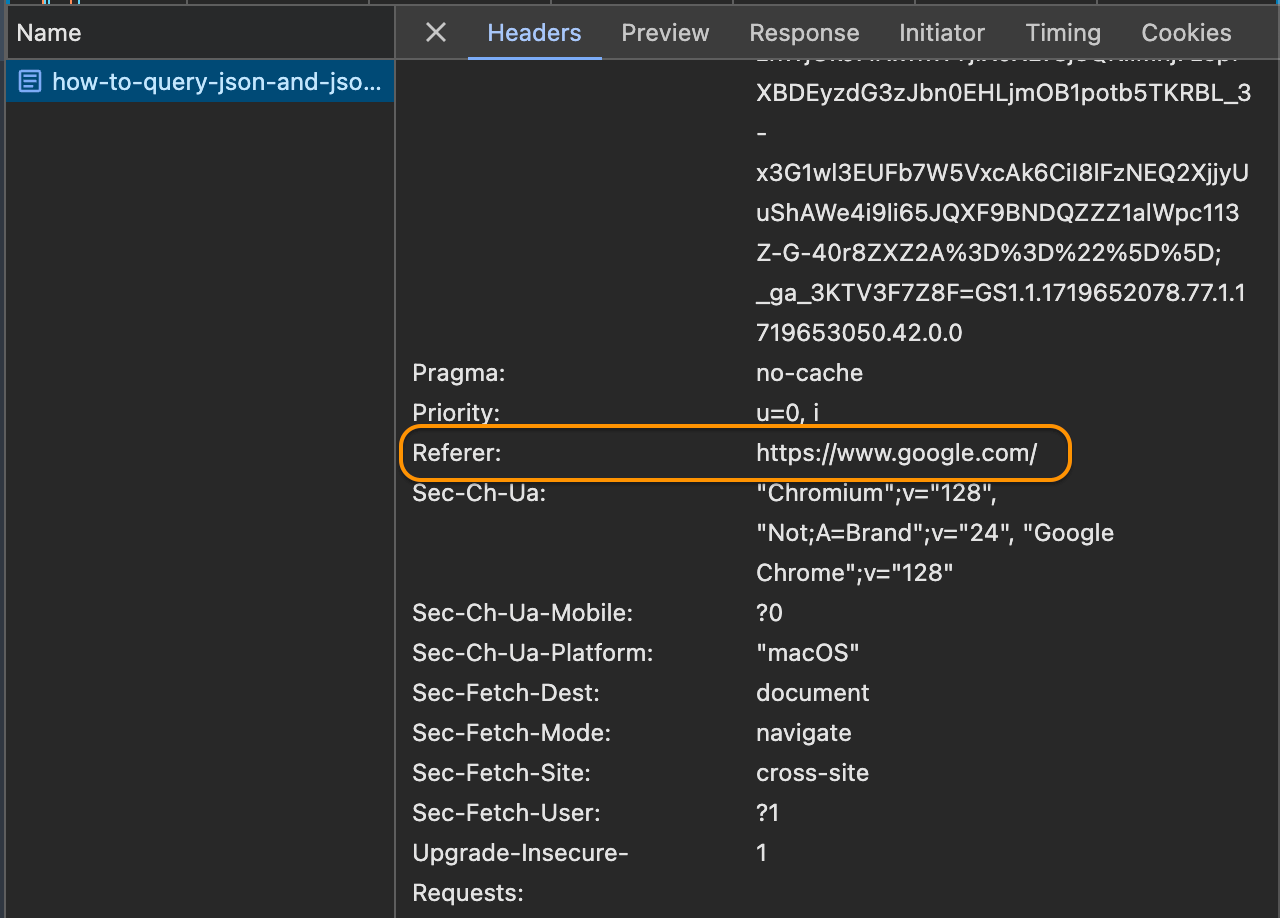This screenshot has width=1280, height=918.
Task: Go to the Response tab
Action: click(x=804, y=33)
